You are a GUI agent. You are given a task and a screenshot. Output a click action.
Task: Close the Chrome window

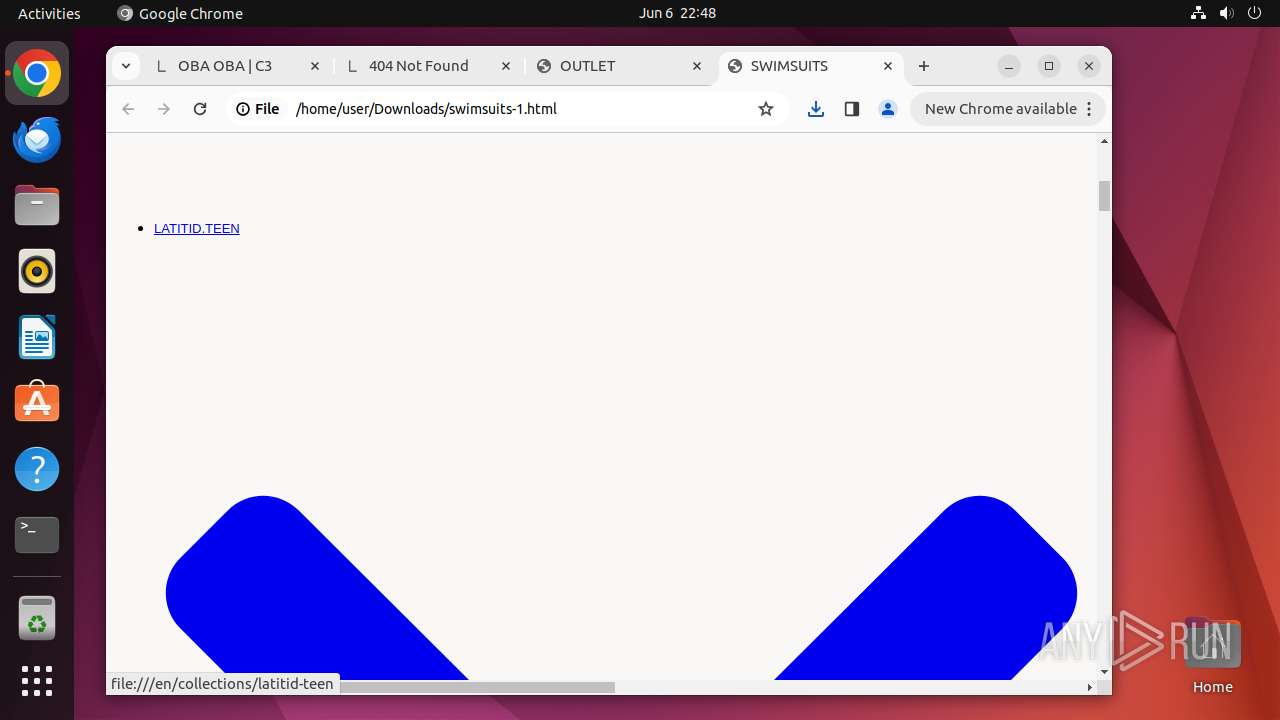(1089, 66)
